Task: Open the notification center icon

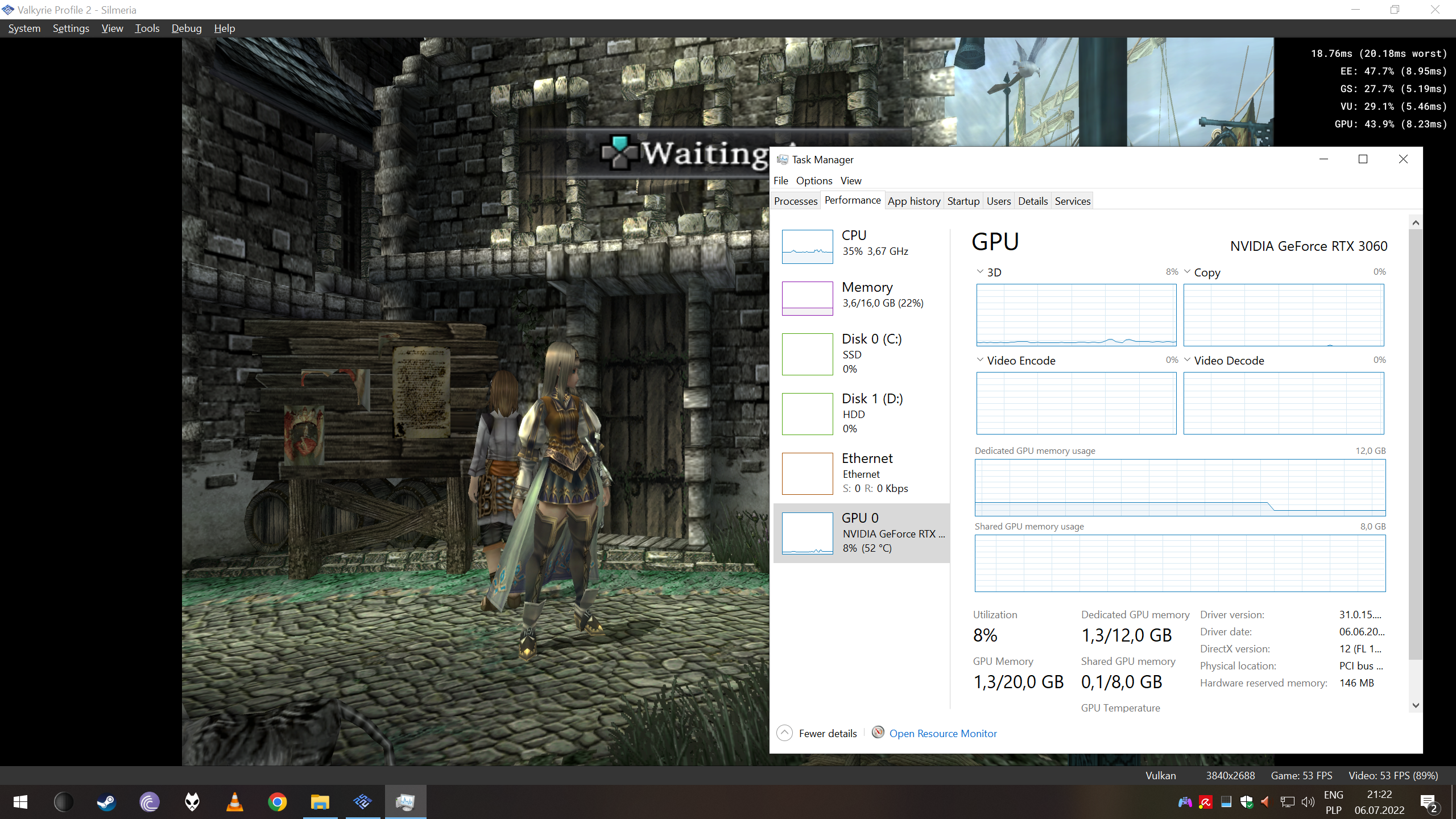Action: click(x=1428, y=803)
